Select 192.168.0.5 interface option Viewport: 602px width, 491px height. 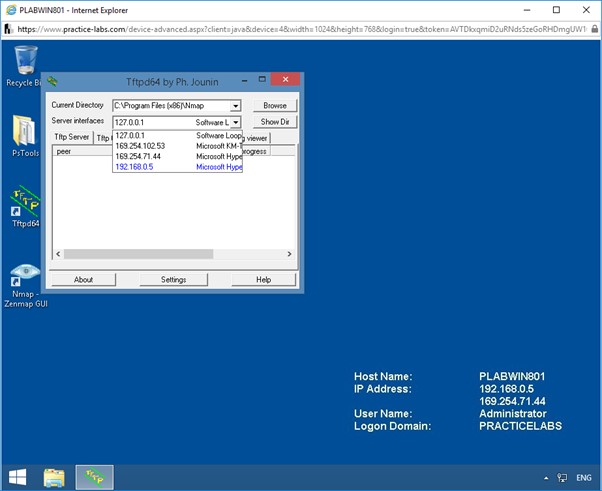(177, 167)
